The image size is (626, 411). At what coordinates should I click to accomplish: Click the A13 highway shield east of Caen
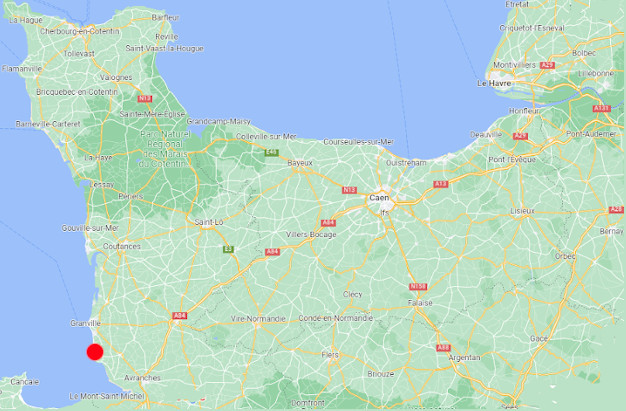point(441,184)
